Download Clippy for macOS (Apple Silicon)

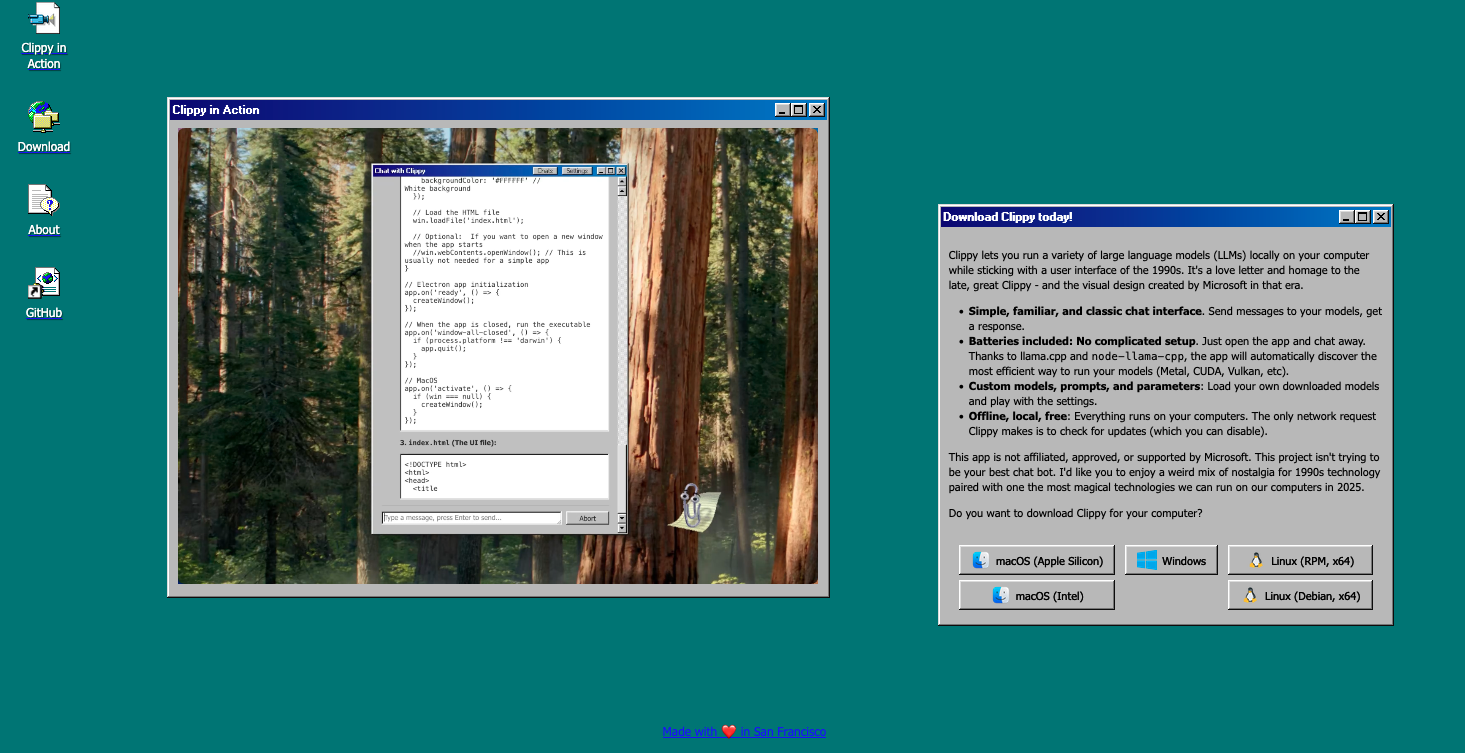[x=1038, y=561]
